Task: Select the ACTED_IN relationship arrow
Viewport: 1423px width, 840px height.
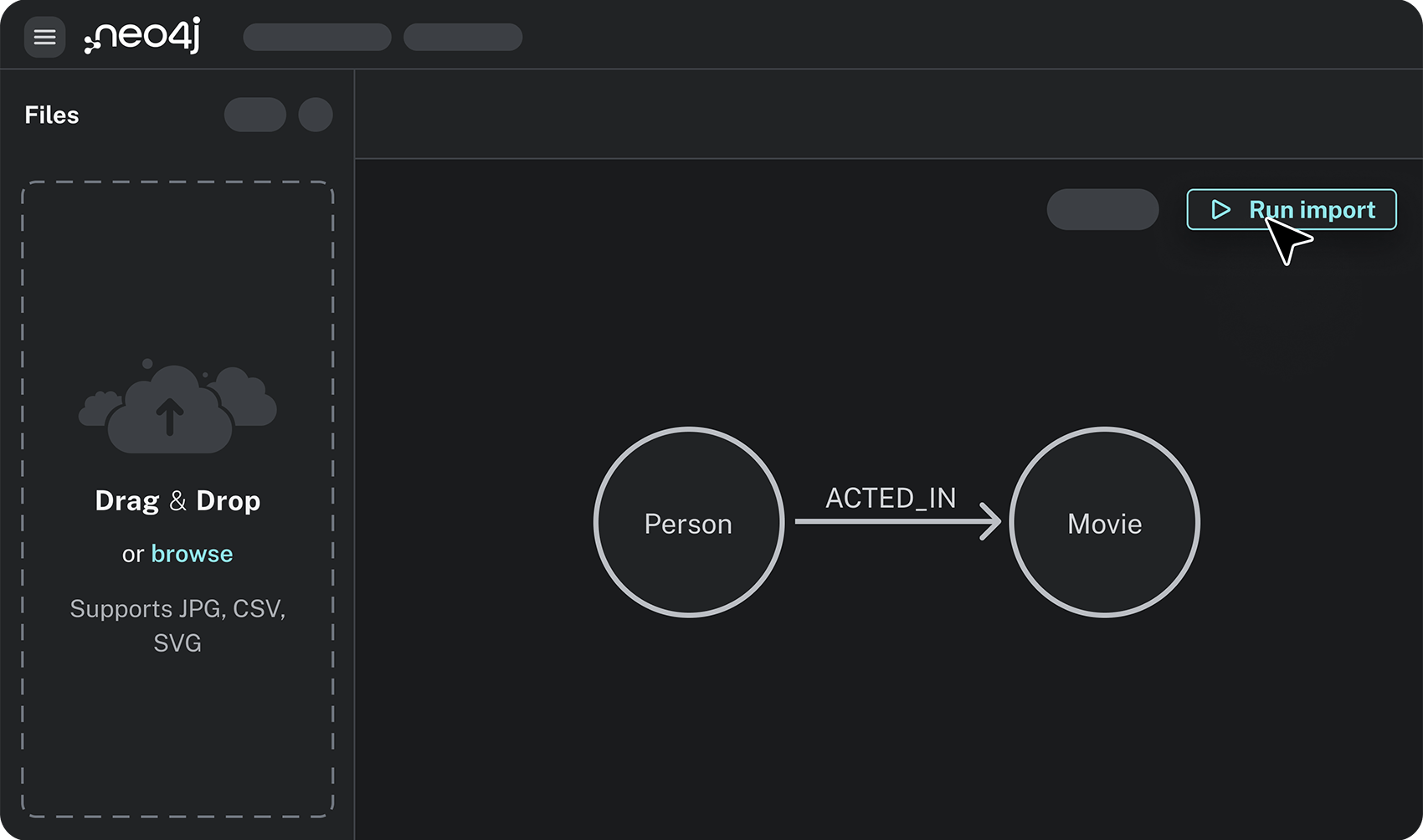Action: click(x=897, y=521)
